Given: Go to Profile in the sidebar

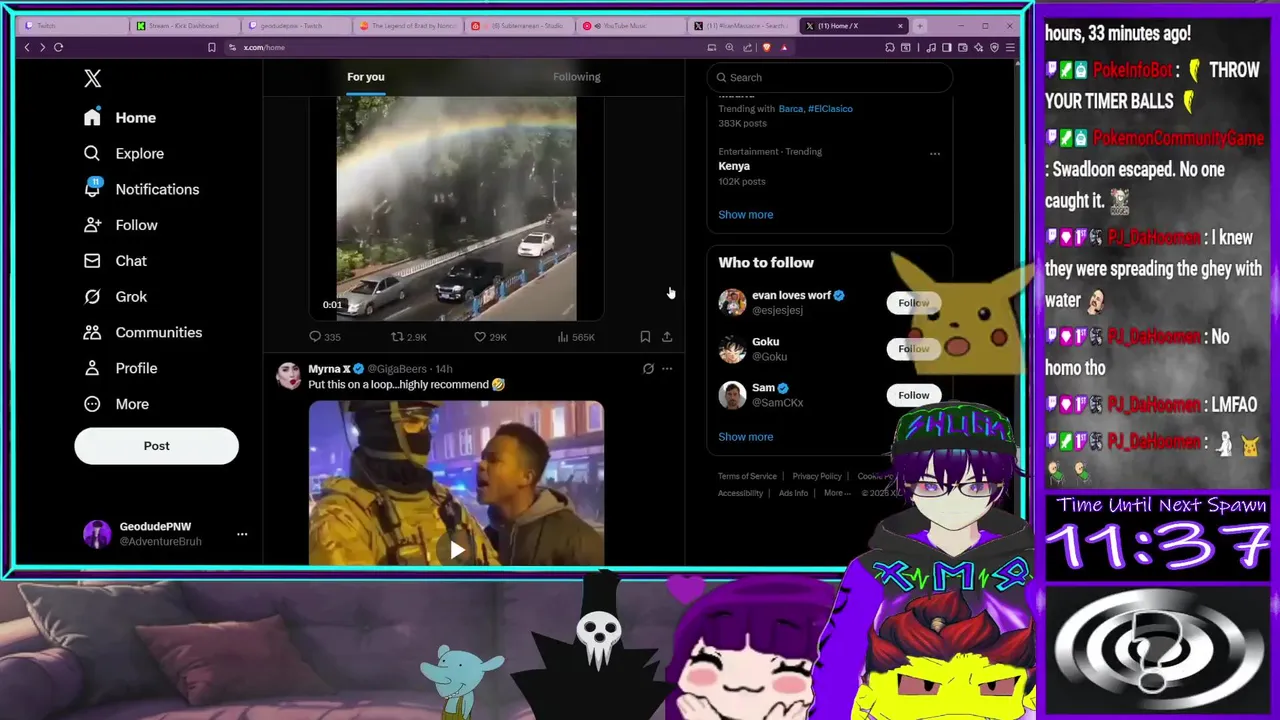Looking at the screenshot, I should tap(121, 368).
